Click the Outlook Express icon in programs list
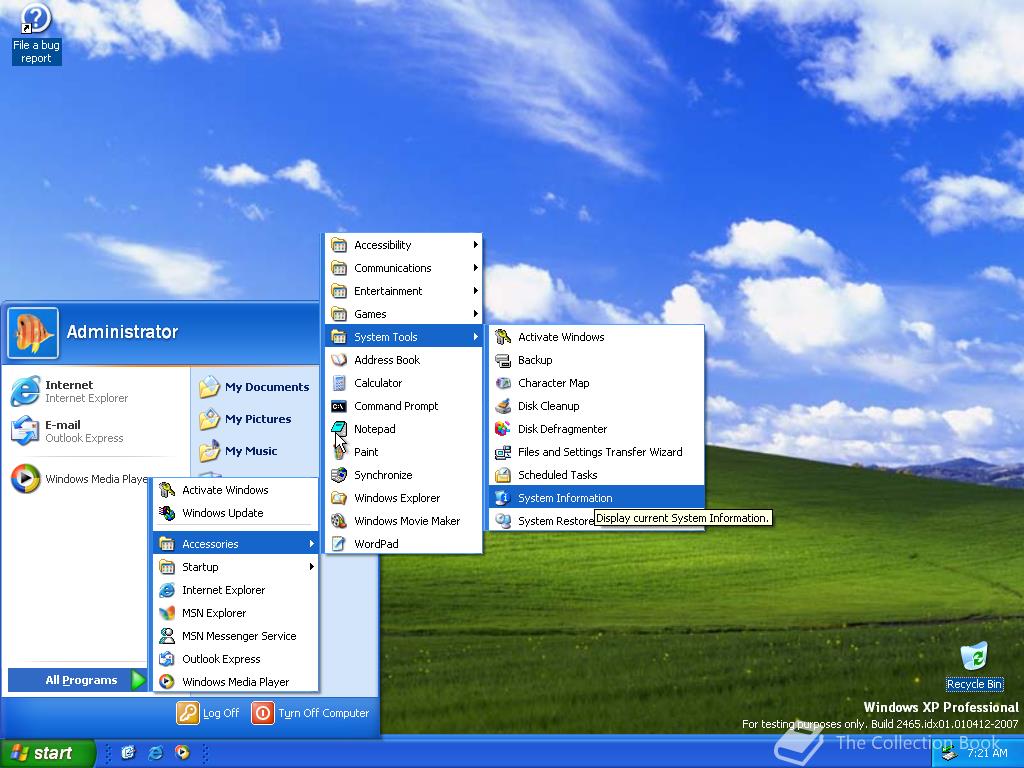 167,659
